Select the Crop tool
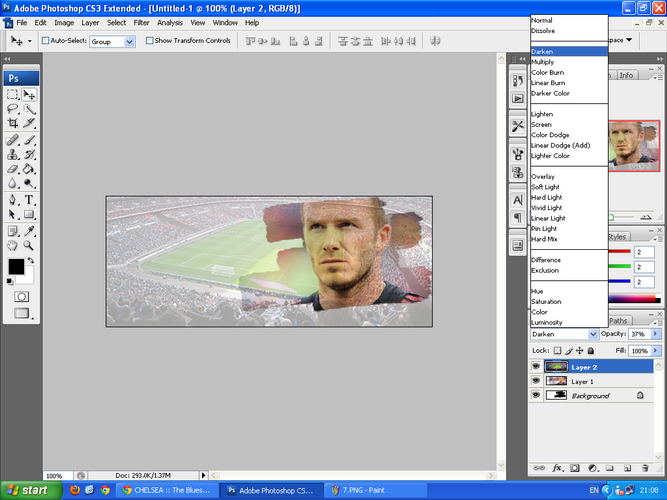 coord(13,122)
